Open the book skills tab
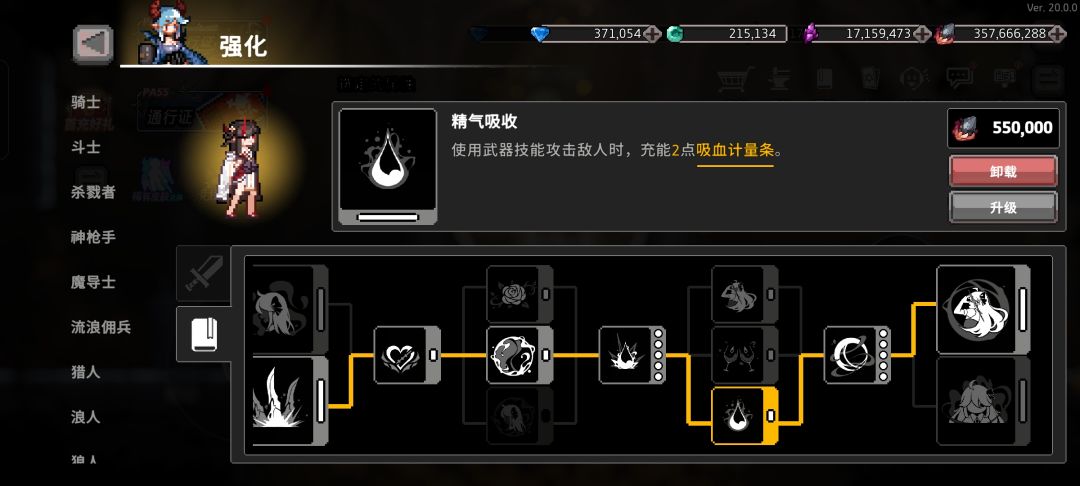1080x486 pixels. click(204, 334)
